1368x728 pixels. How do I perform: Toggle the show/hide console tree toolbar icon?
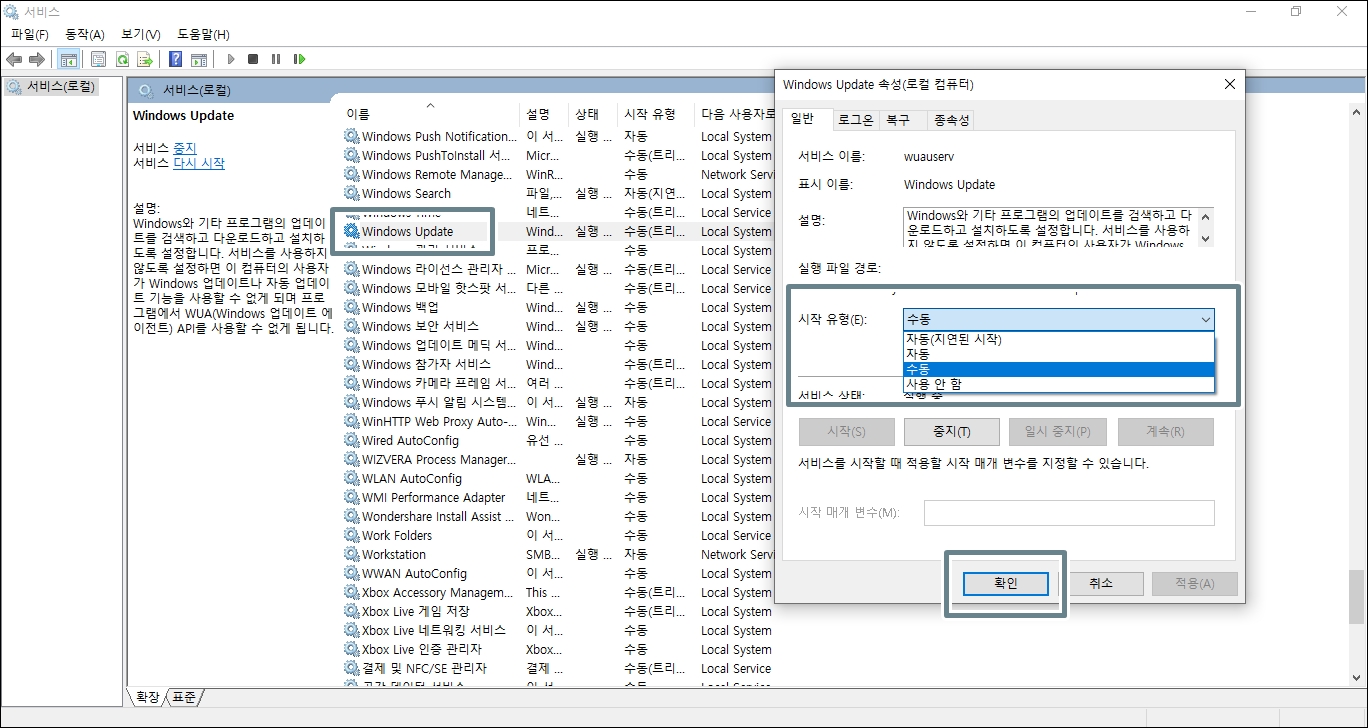pyautogui.click(x=69, y=59)
